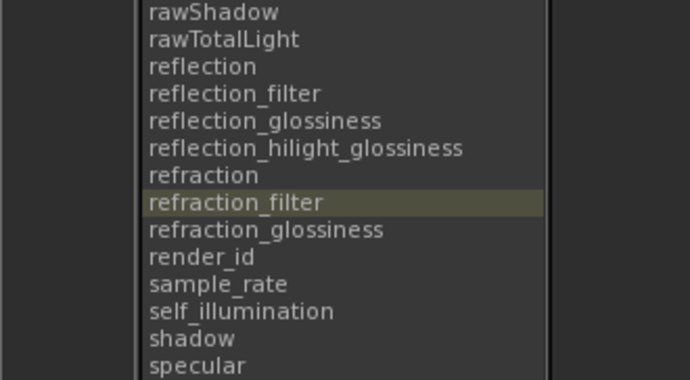Choose the specular entry
The height and width of the screenshot is (380, 690).
(x=343, y=367)
